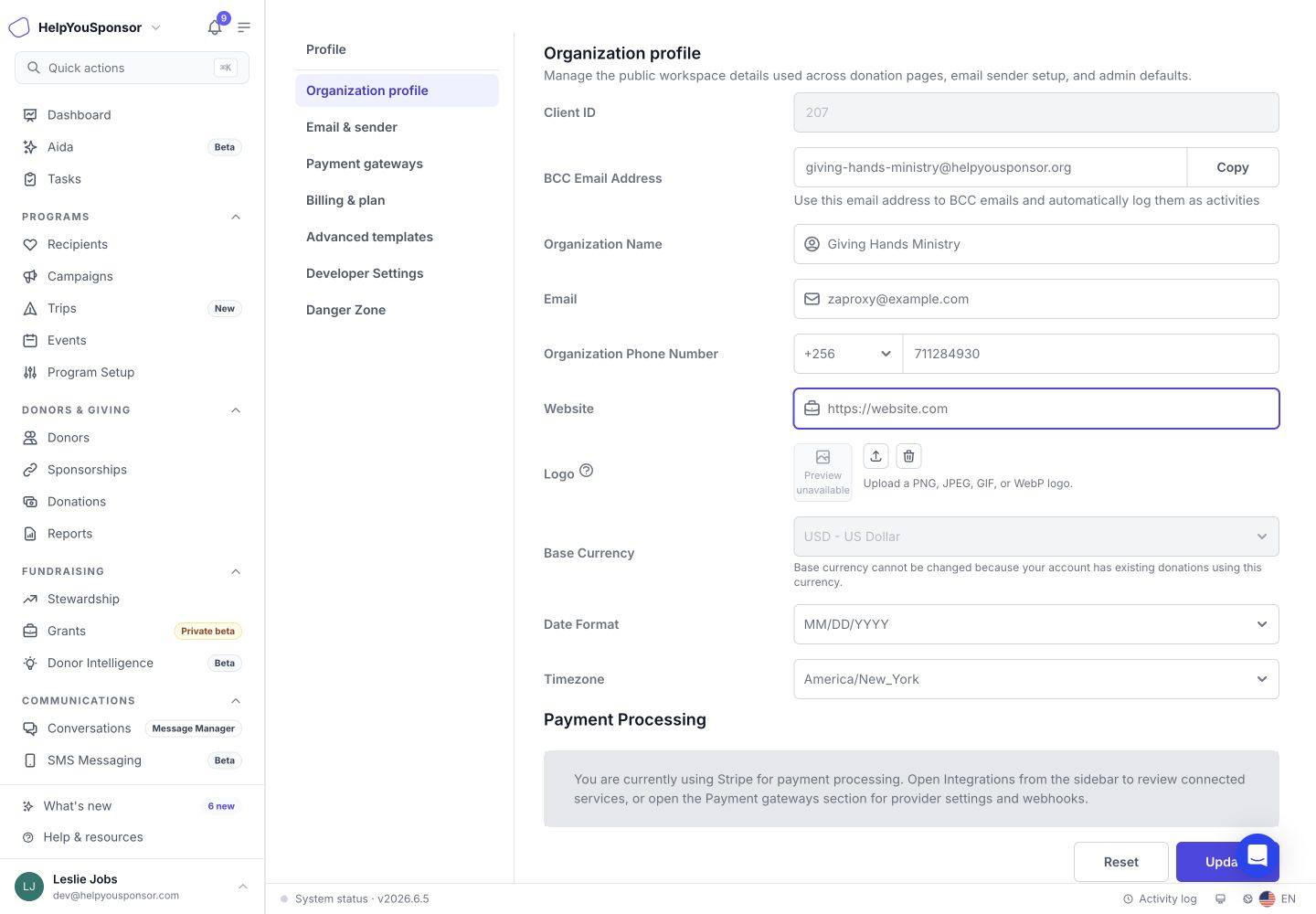Open What's new
1316x914 pixels.
click(x=132, y=806)
